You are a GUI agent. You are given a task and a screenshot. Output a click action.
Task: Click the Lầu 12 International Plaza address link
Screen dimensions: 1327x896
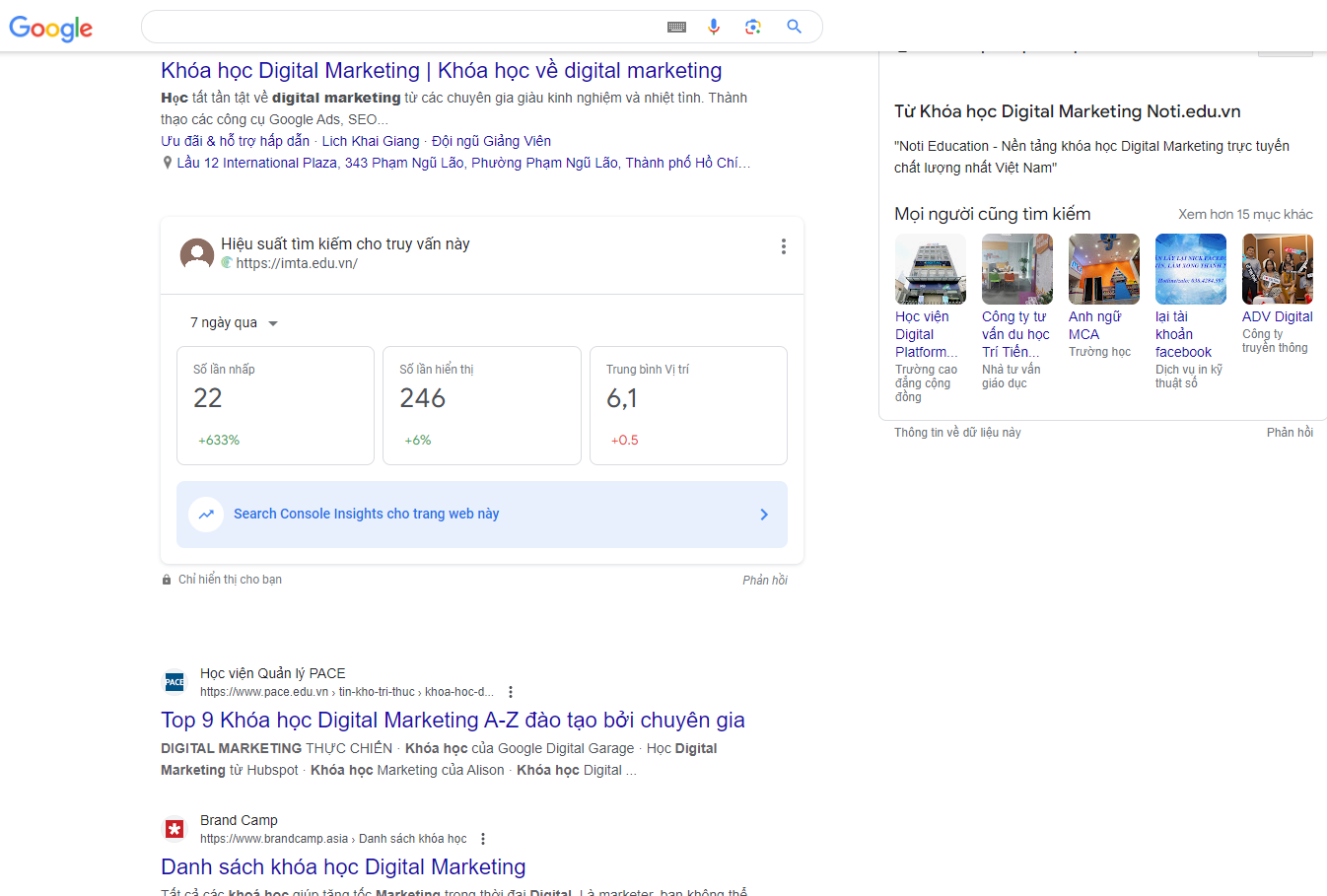click(463, 163)
